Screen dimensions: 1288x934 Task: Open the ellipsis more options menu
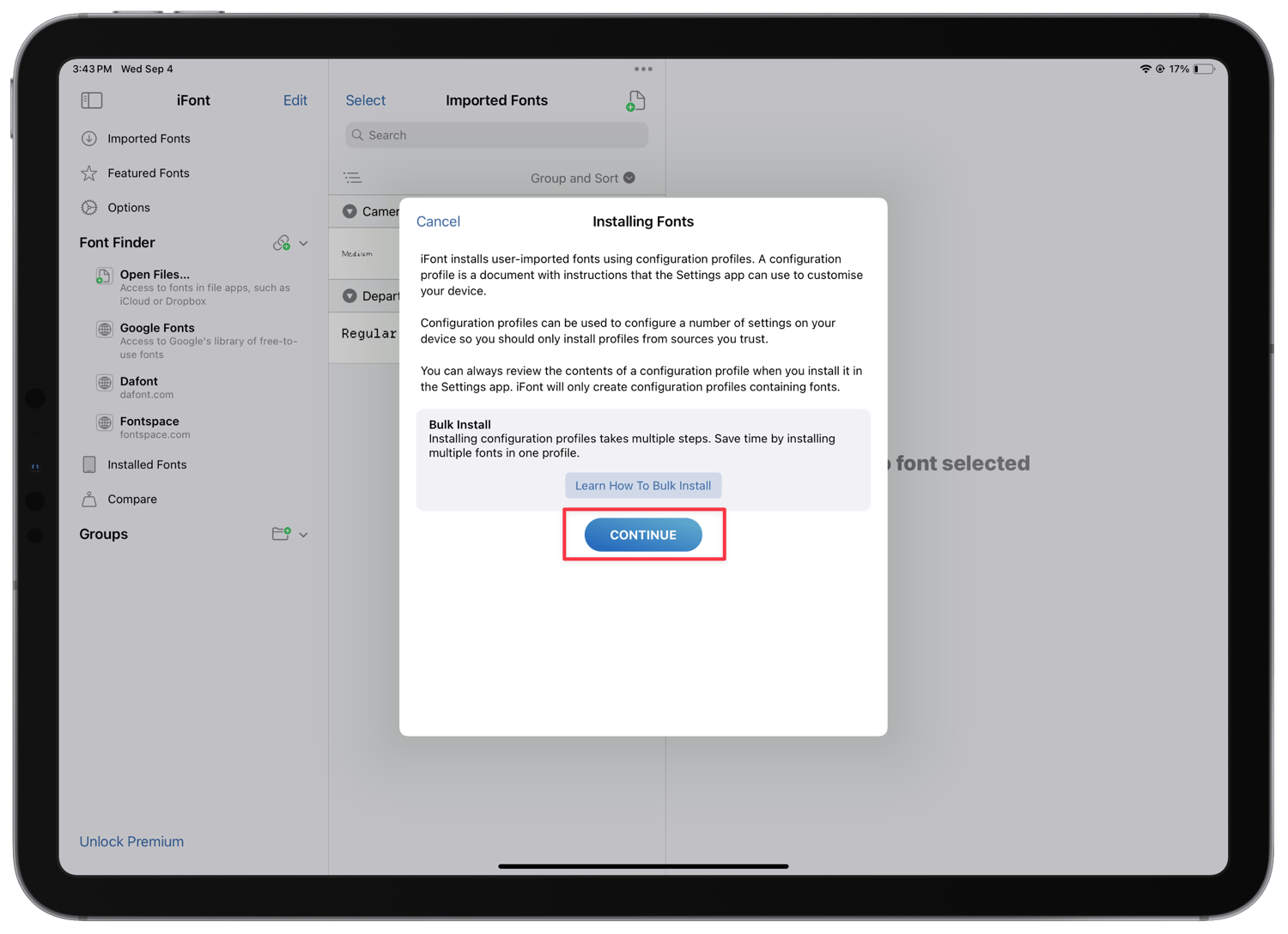pos(643,69)
